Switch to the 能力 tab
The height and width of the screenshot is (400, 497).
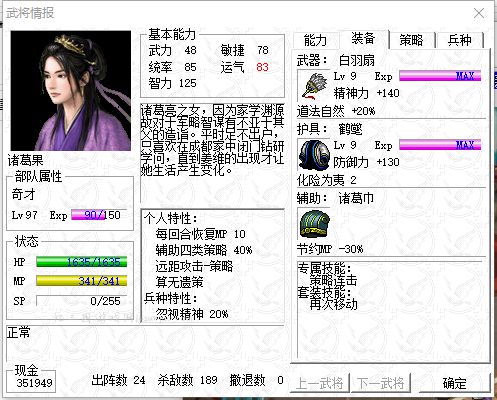(315, 41)
